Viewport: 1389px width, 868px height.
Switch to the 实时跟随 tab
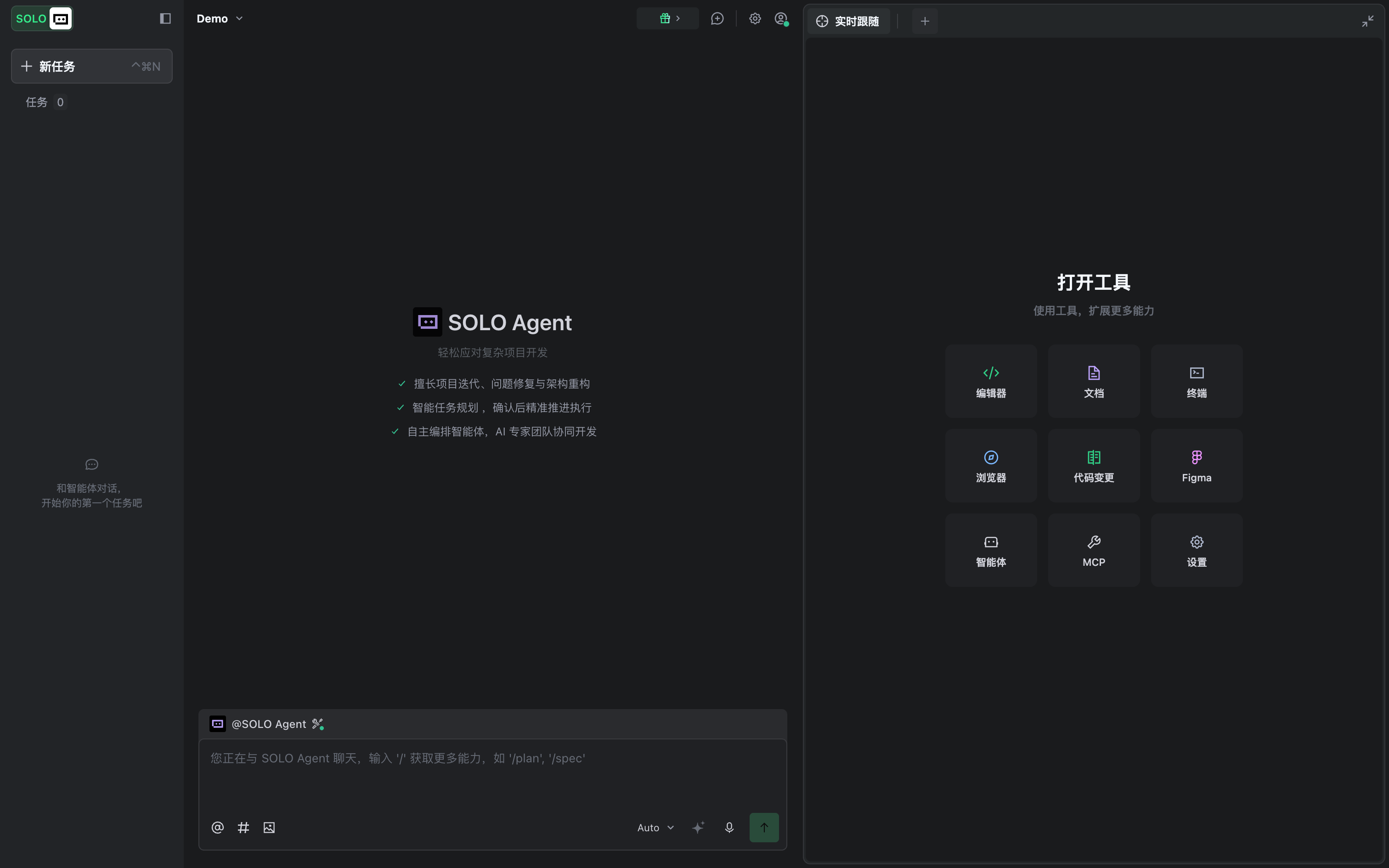(x=848, y=21)
